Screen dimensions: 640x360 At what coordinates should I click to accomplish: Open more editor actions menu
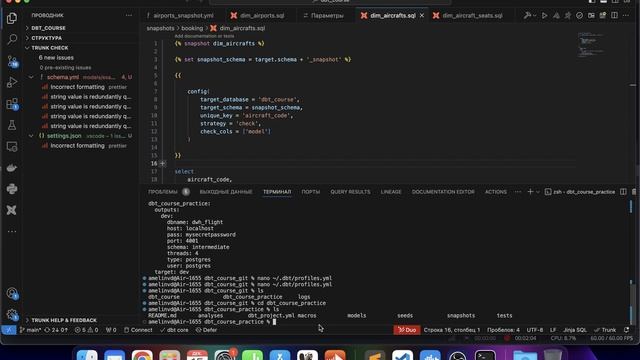(626, 16)
